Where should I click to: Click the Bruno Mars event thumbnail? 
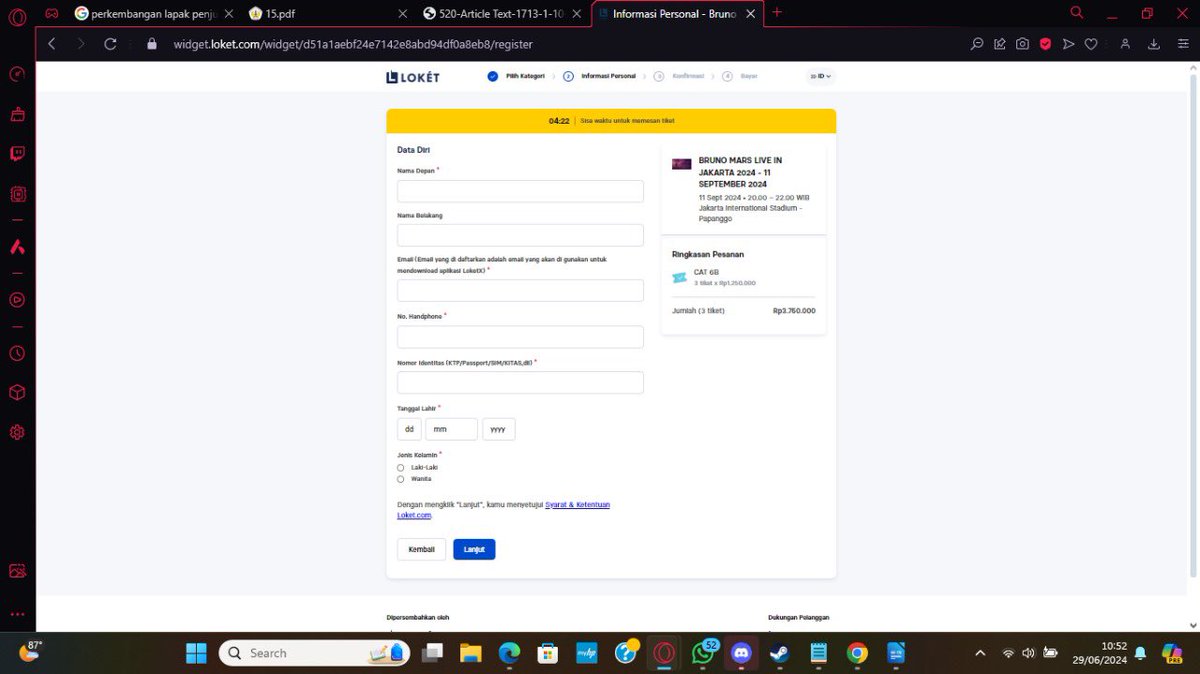[x=681, y=164]
